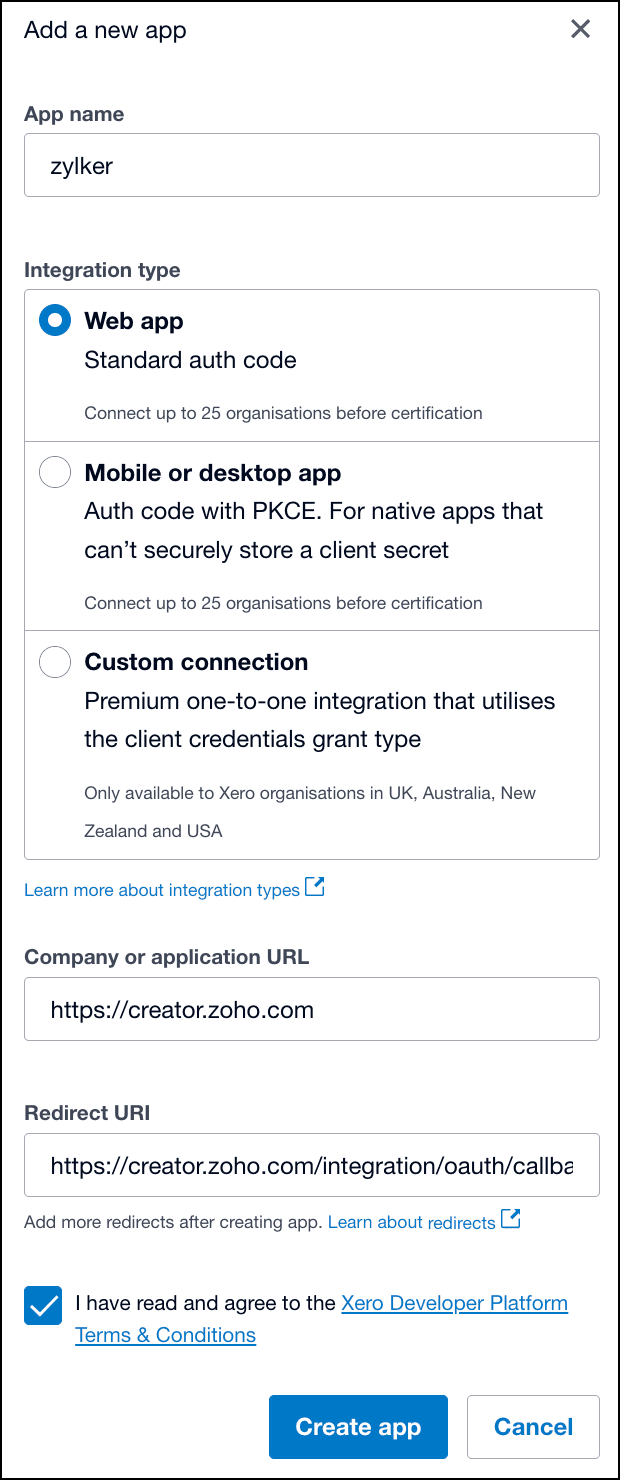Click into the Redirect URI field

tap(311, 1165)
